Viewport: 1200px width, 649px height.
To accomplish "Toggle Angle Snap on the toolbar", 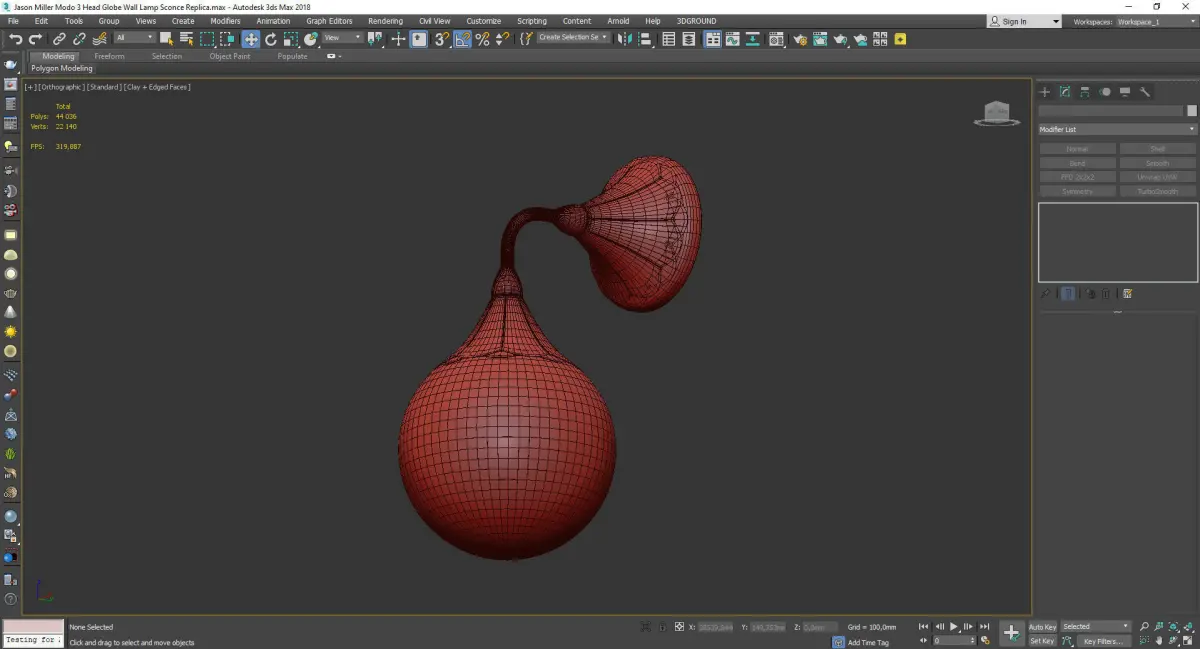I will [462, 39].
